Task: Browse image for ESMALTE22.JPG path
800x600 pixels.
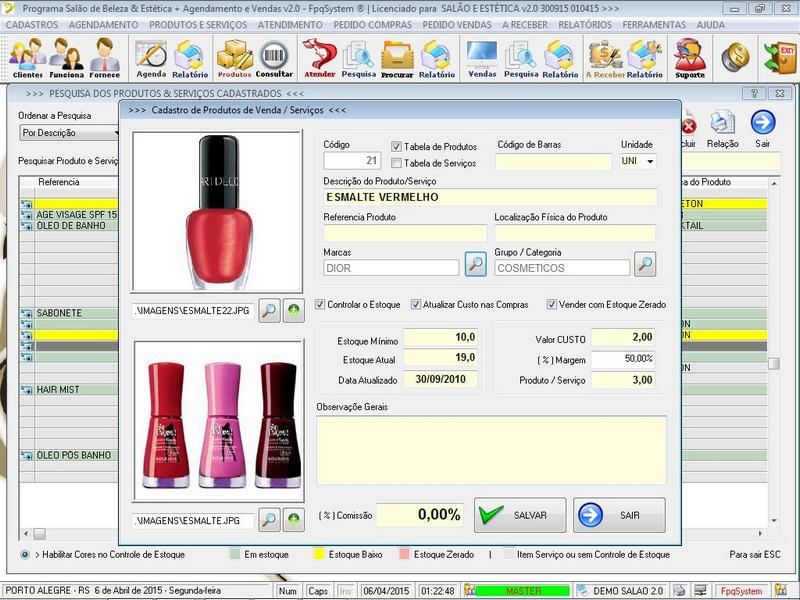Action: coord(269,311)
